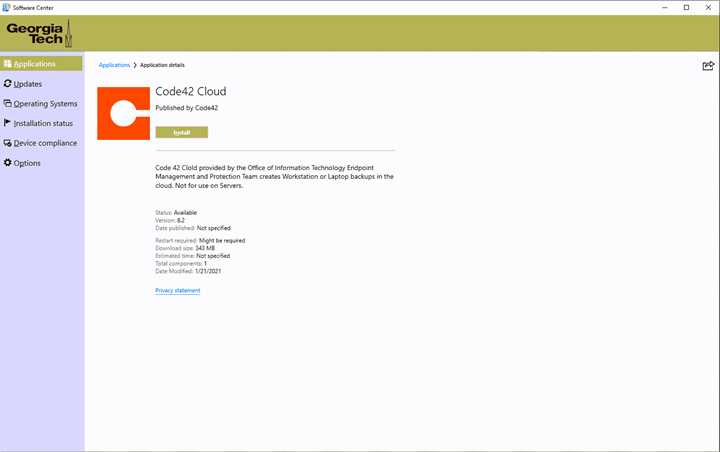Image resolution: width=720 pixels, height=452 pixels.
Task: Click the orange Code42 application logo
Action: (123, 114)
